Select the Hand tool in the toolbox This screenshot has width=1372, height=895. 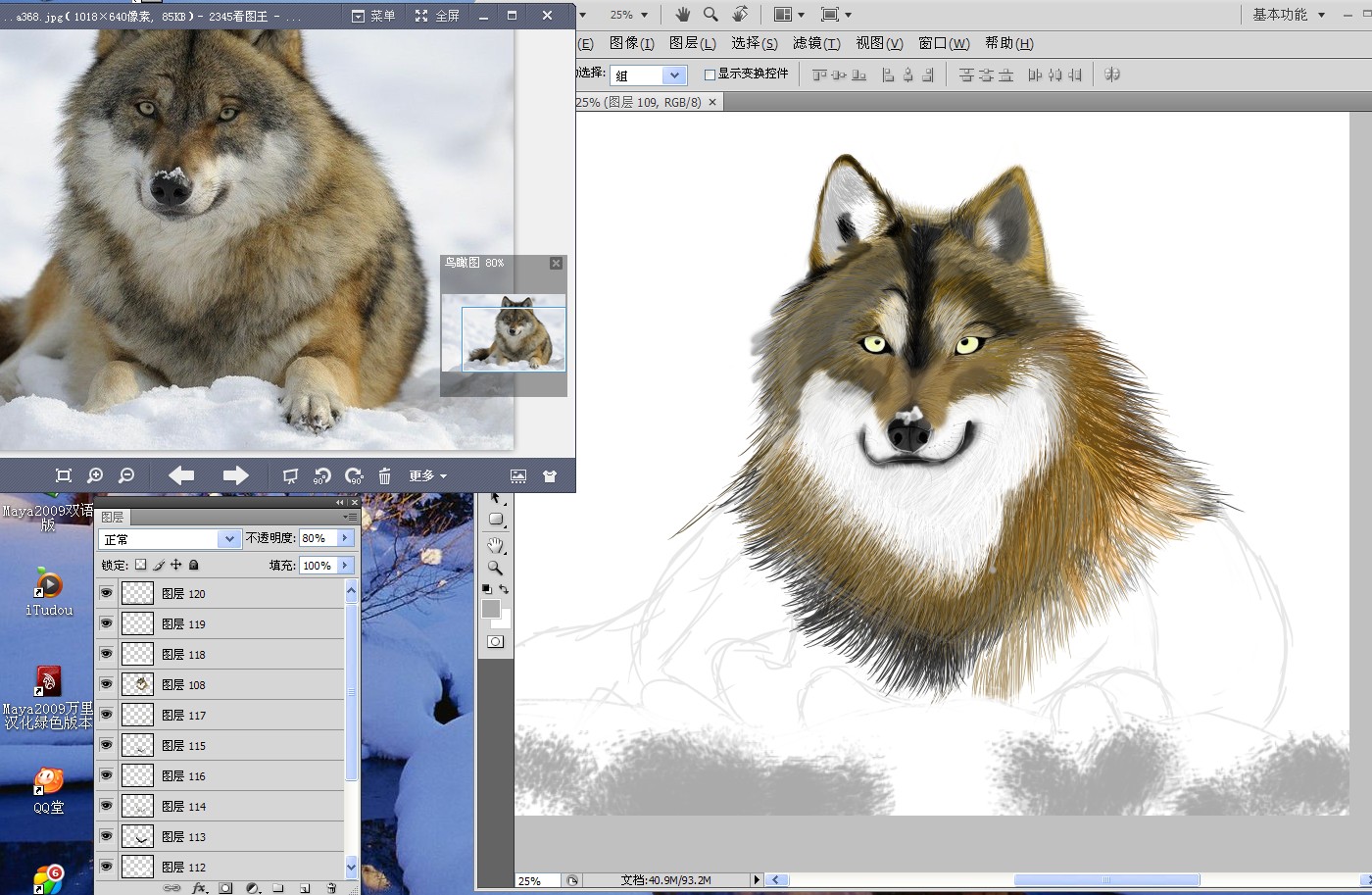(x=496, y=544)
